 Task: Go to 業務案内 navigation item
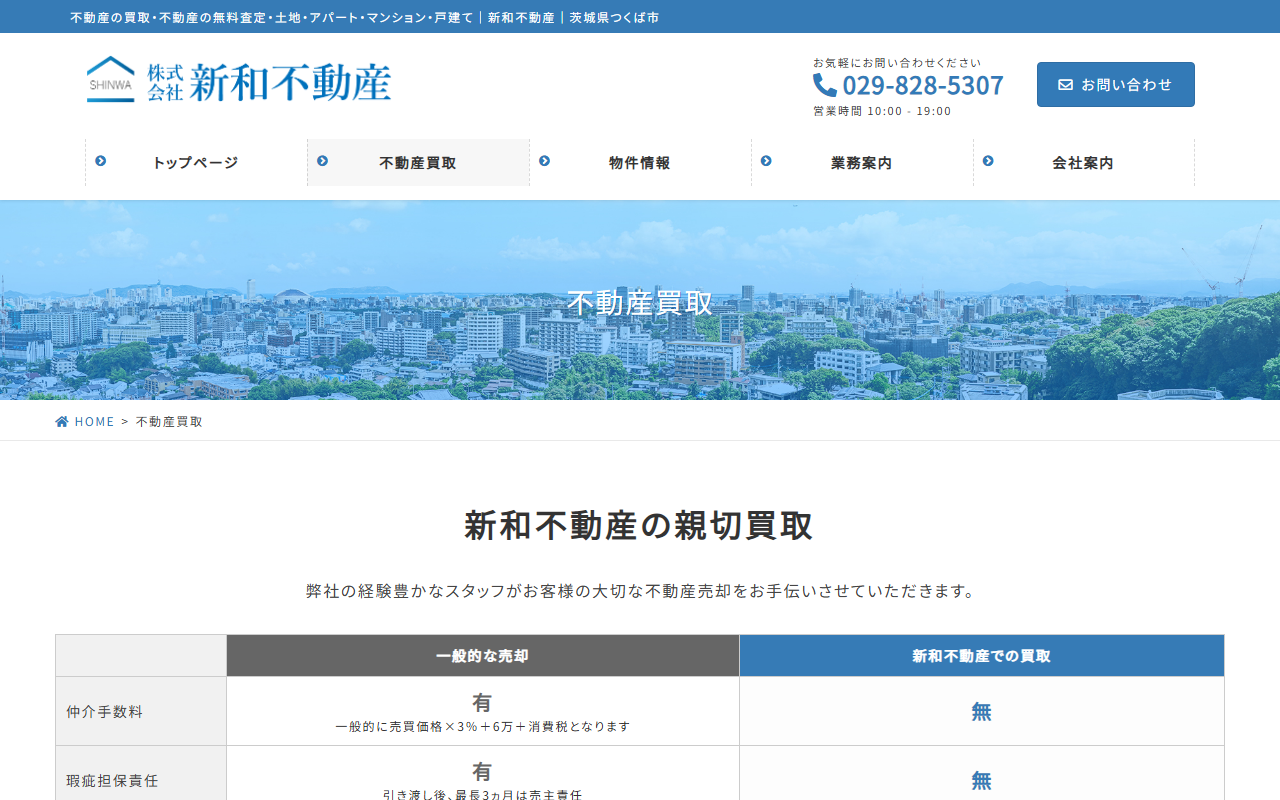coord(862,163)
